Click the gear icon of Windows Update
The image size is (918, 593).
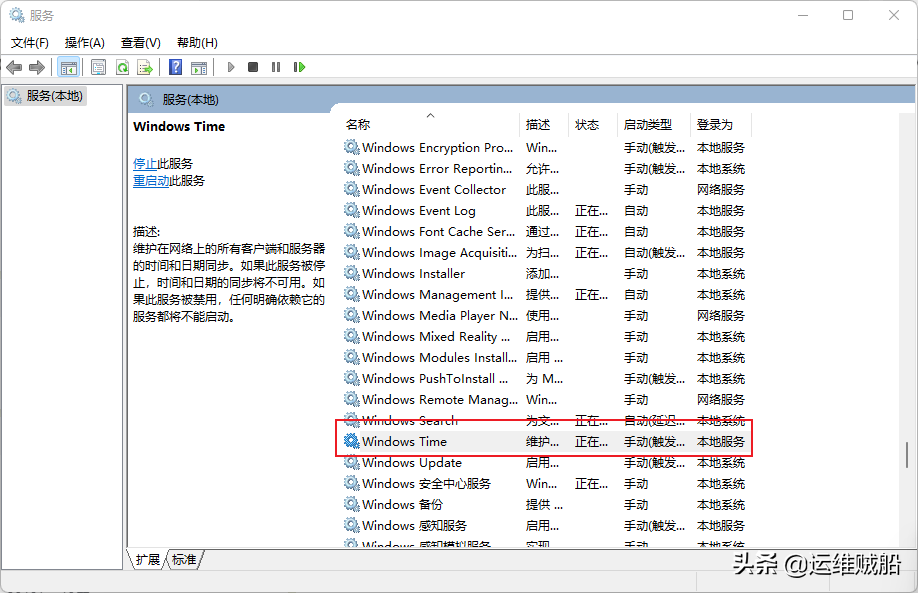351,462
